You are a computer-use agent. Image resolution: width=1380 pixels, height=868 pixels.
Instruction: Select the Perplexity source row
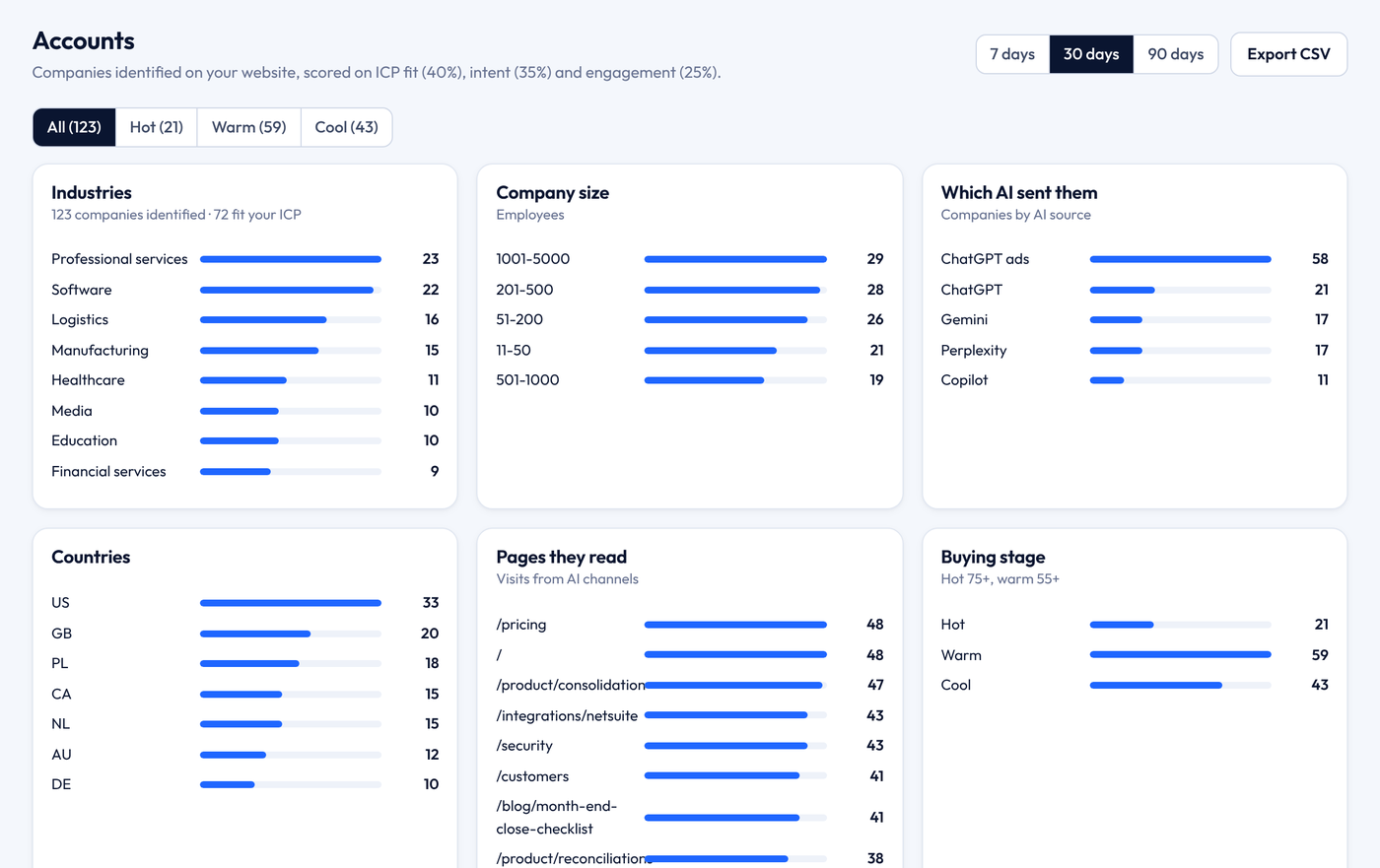(x=1135, y=351)
